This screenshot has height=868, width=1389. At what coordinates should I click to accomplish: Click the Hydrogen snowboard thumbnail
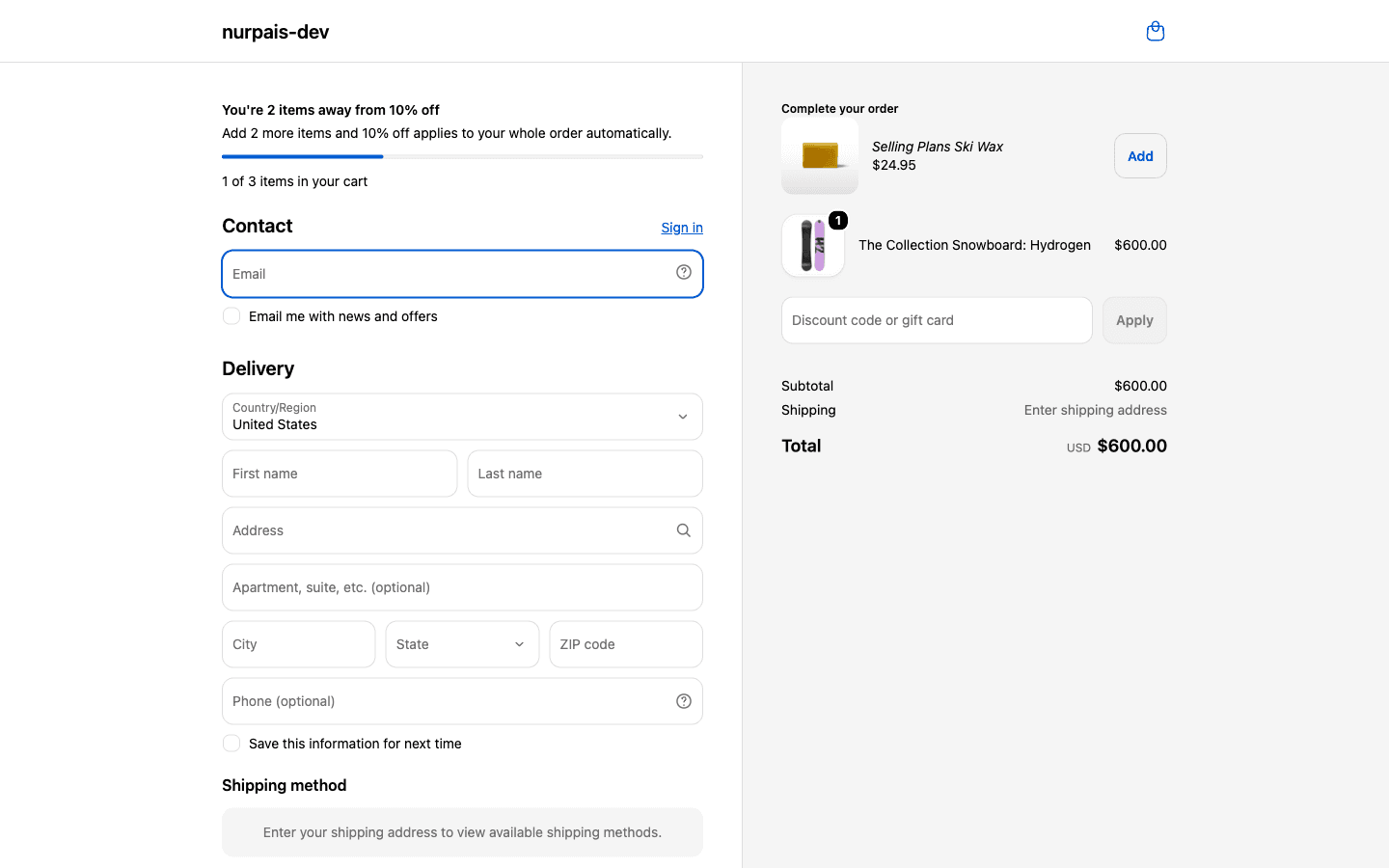pos(813,246)
